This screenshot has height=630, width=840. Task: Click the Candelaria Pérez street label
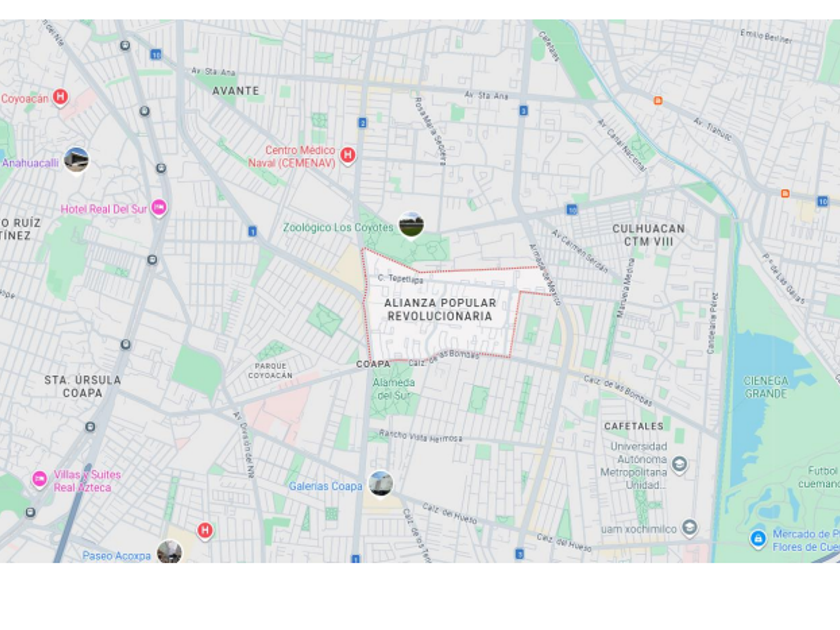[713, 323]
